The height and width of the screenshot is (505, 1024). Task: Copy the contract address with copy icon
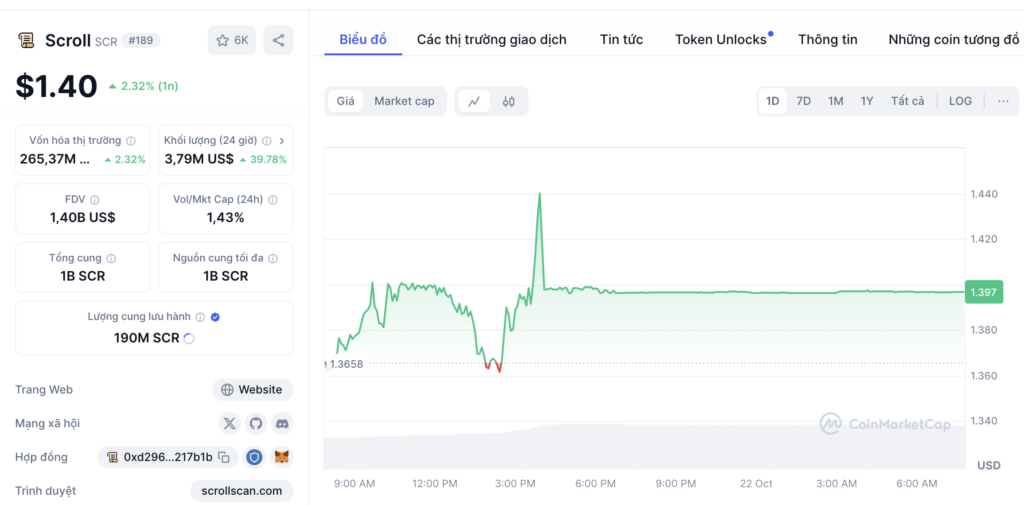[x=223, y=457]
